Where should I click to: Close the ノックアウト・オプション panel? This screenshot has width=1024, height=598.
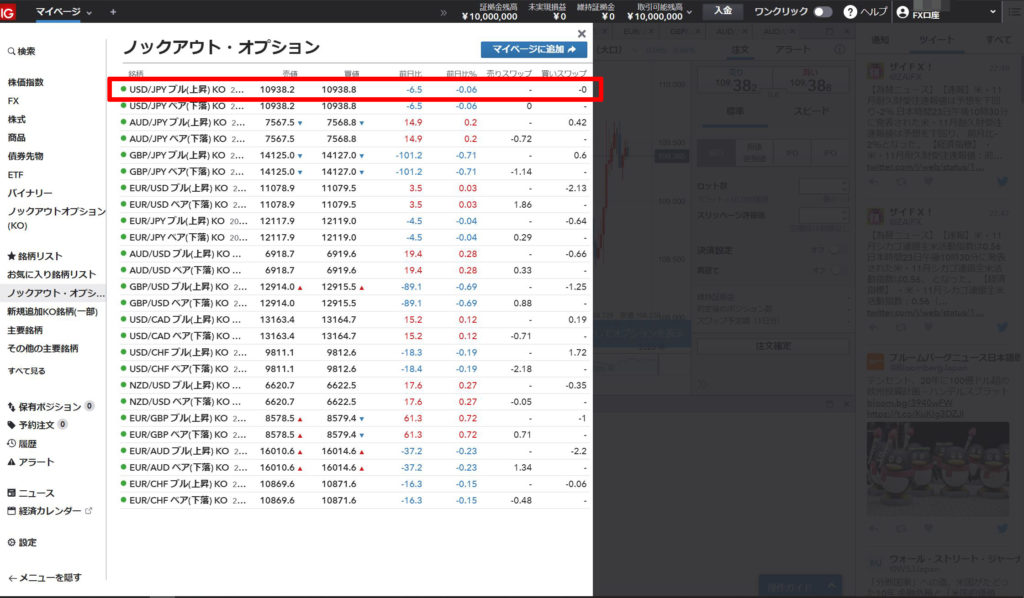(581, 33)
